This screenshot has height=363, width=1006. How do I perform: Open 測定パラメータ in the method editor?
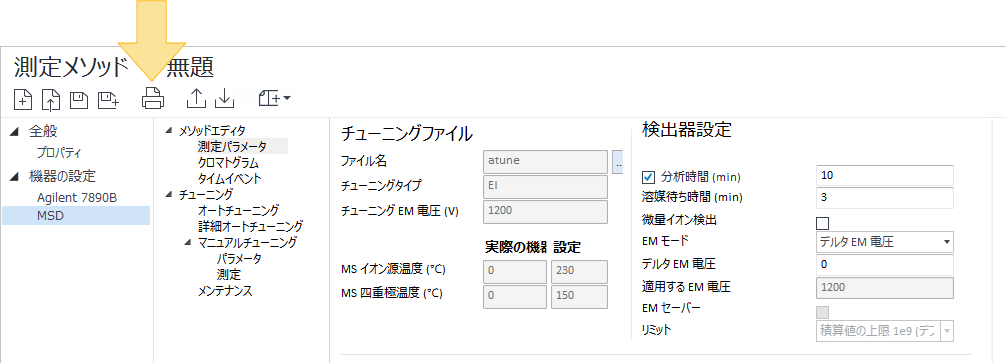coord(232,147)
